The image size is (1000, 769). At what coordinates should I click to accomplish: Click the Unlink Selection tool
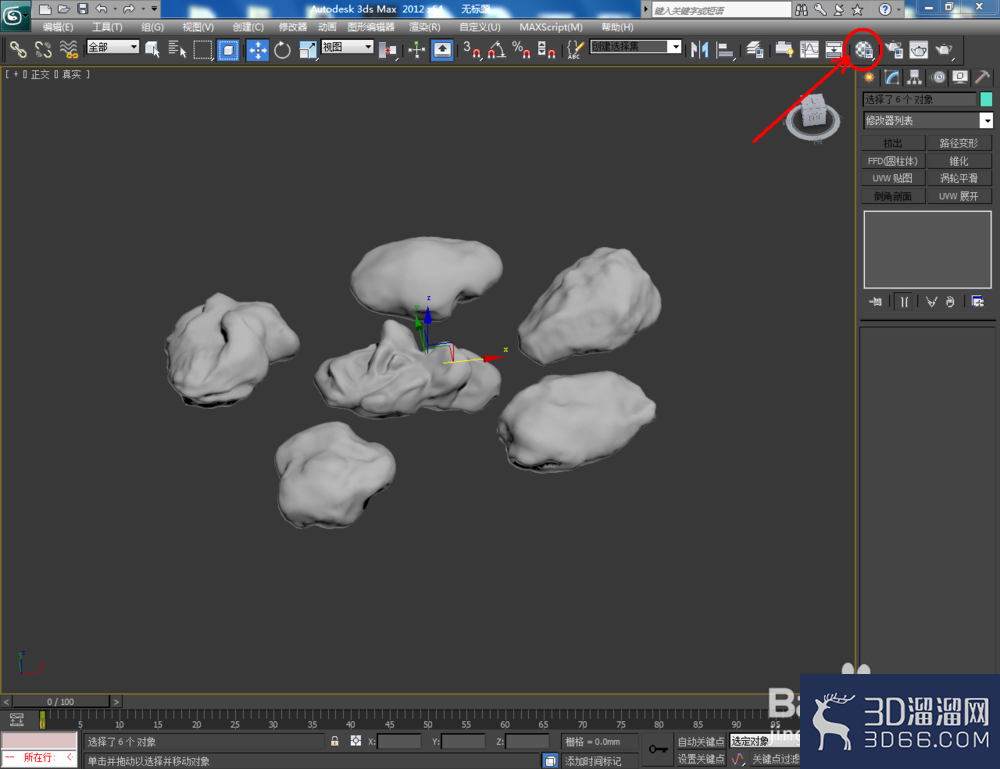click(43, 49)
